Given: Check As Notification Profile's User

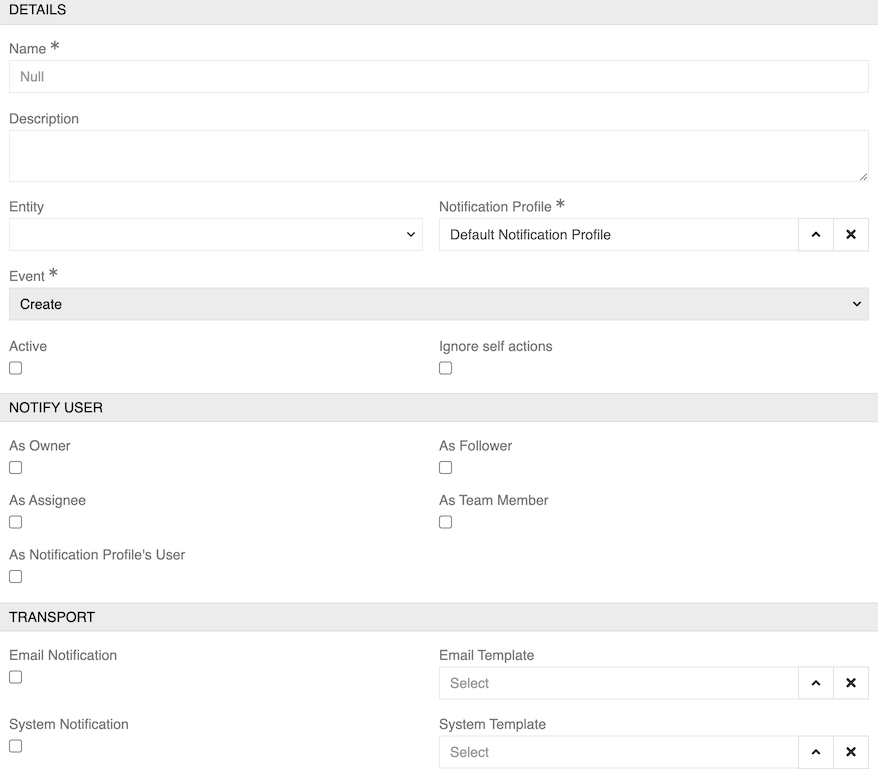Looking at the screenshot, I should coord(16,576).
